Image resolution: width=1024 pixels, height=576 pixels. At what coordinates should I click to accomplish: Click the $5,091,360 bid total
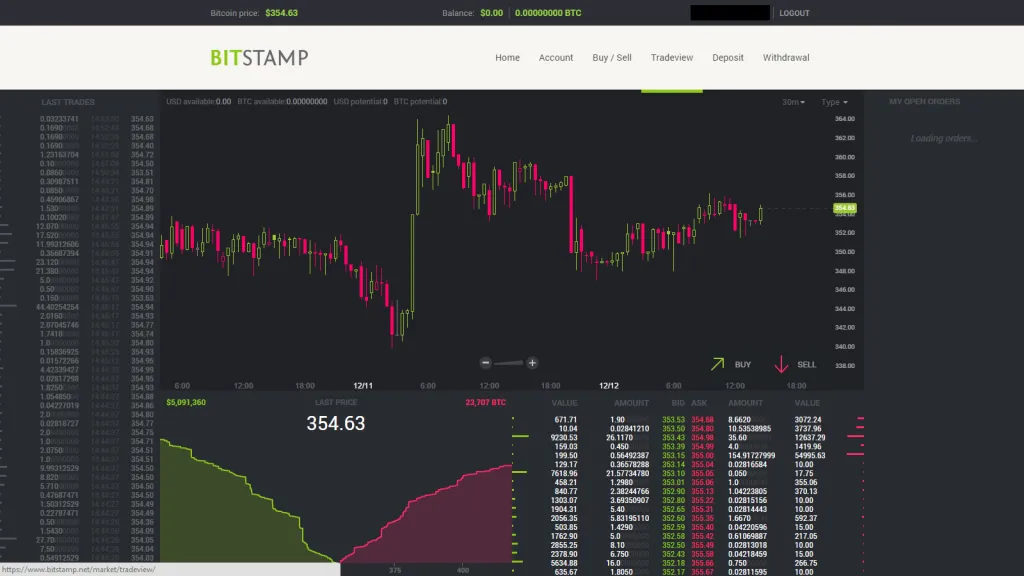click(186, 402)
